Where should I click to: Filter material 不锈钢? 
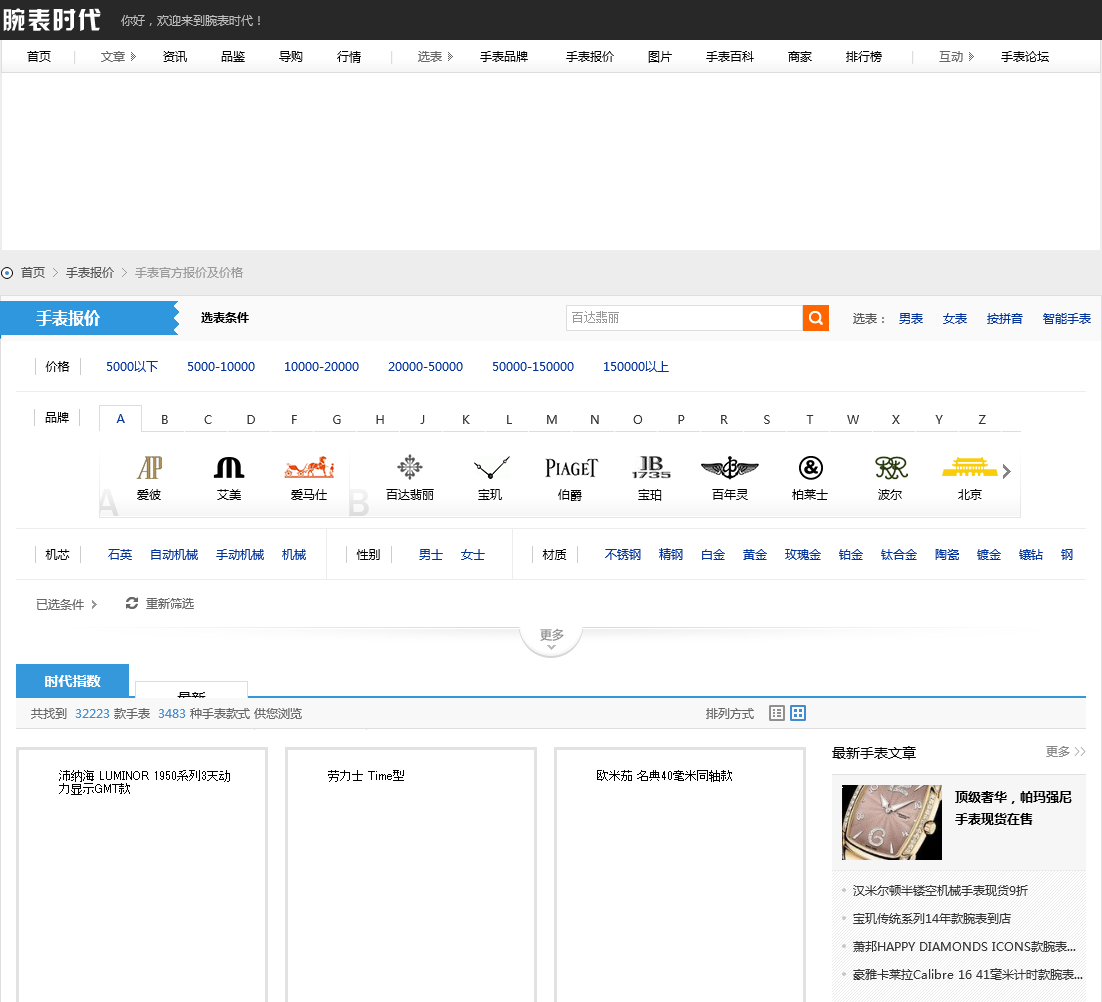pos(623,554)
